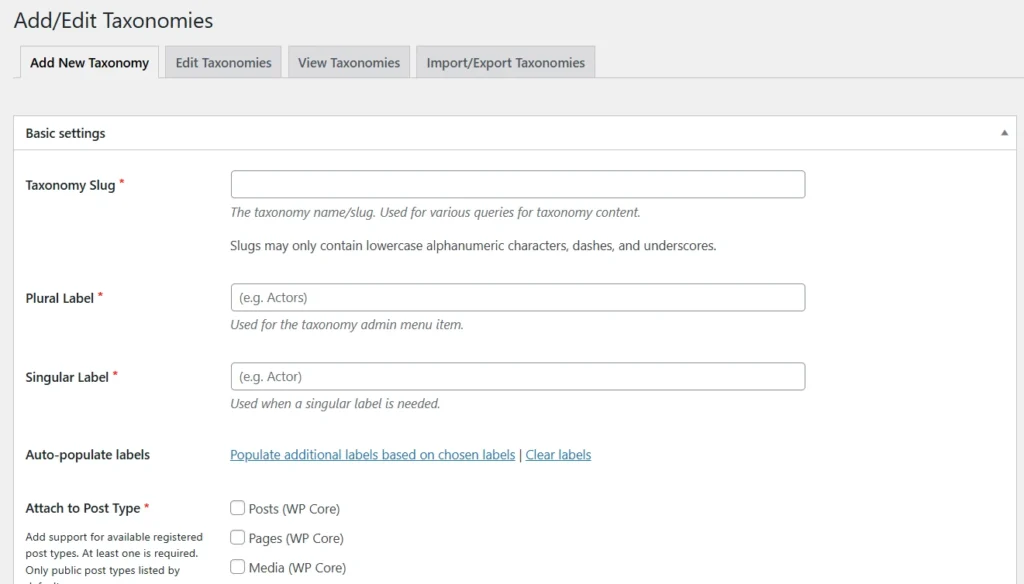
Task: Click the Attach to Post Type label
Action: (x=82, y=508)
